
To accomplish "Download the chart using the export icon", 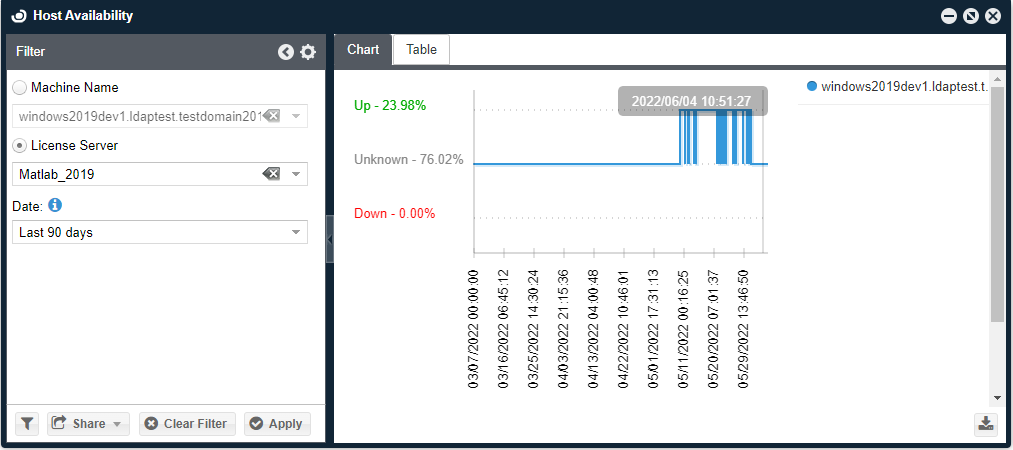I will pos(986,423).
